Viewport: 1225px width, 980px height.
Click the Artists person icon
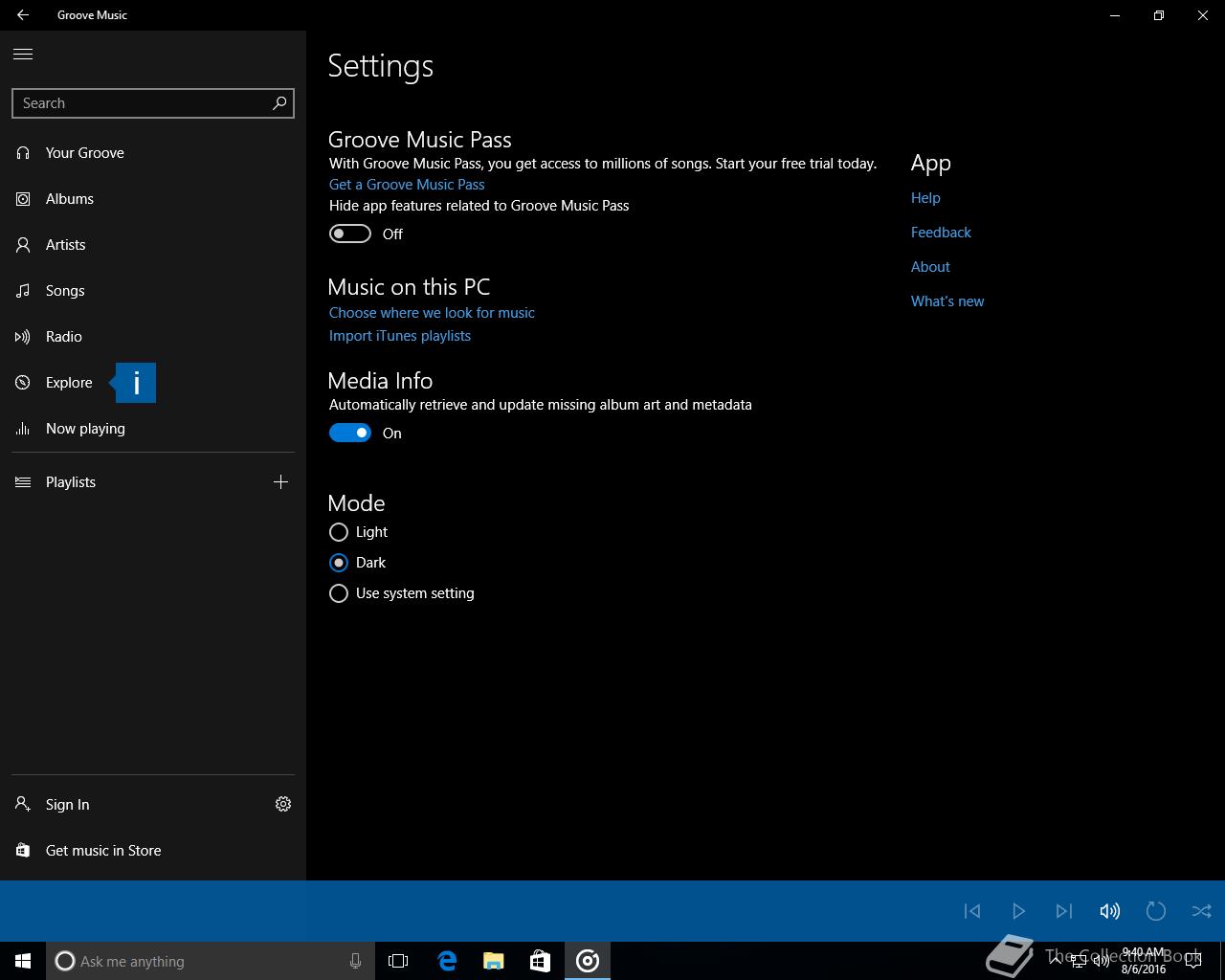(23, 245)
